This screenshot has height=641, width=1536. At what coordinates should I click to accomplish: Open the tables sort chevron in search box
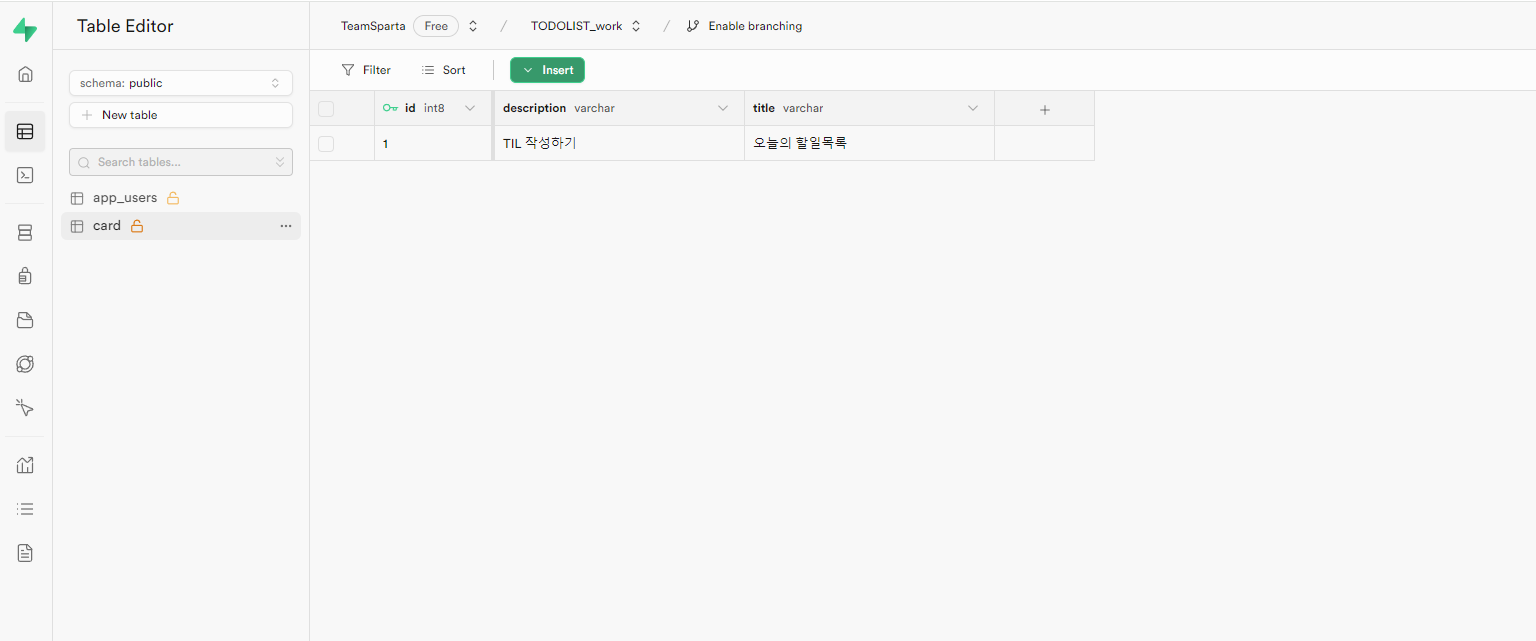(280, 162)
